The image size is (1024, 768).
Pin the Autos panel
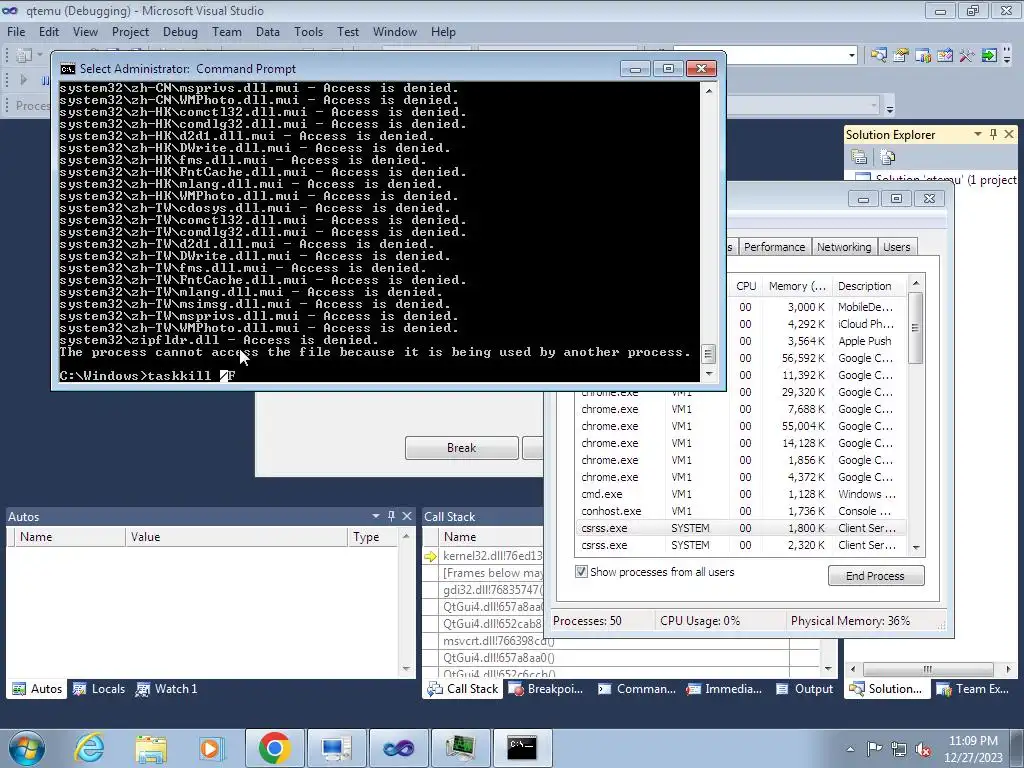tap(391, 516)
